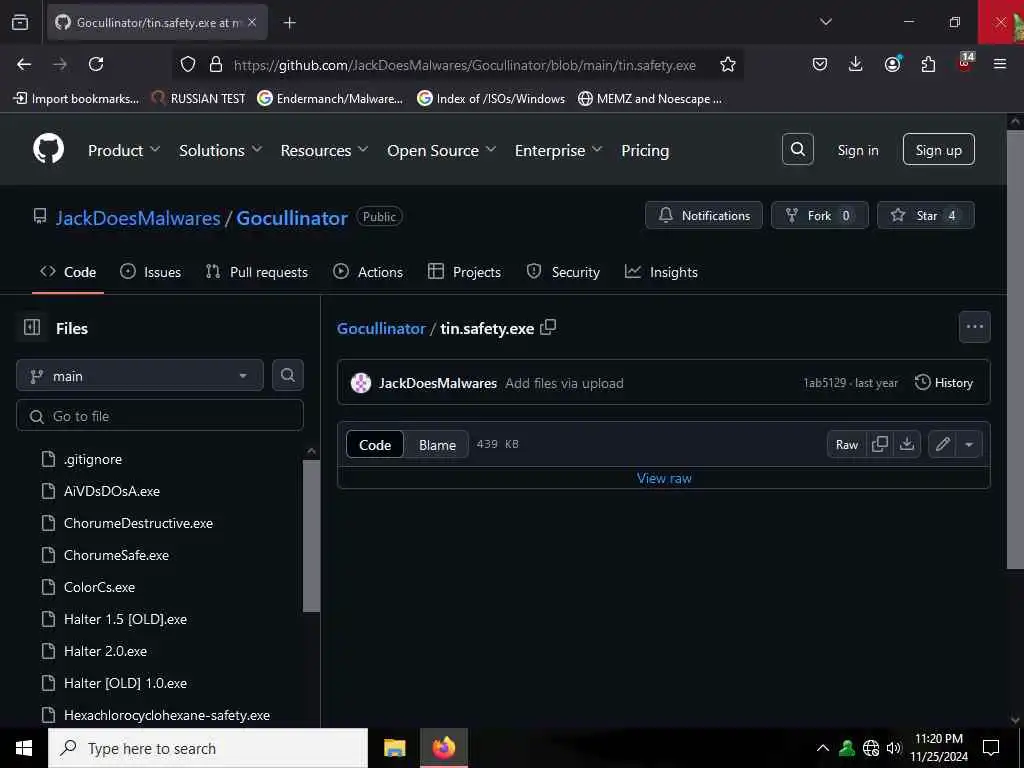Click the Sign in link
The width and height of the screenshot is (1024, 768).
857,150
